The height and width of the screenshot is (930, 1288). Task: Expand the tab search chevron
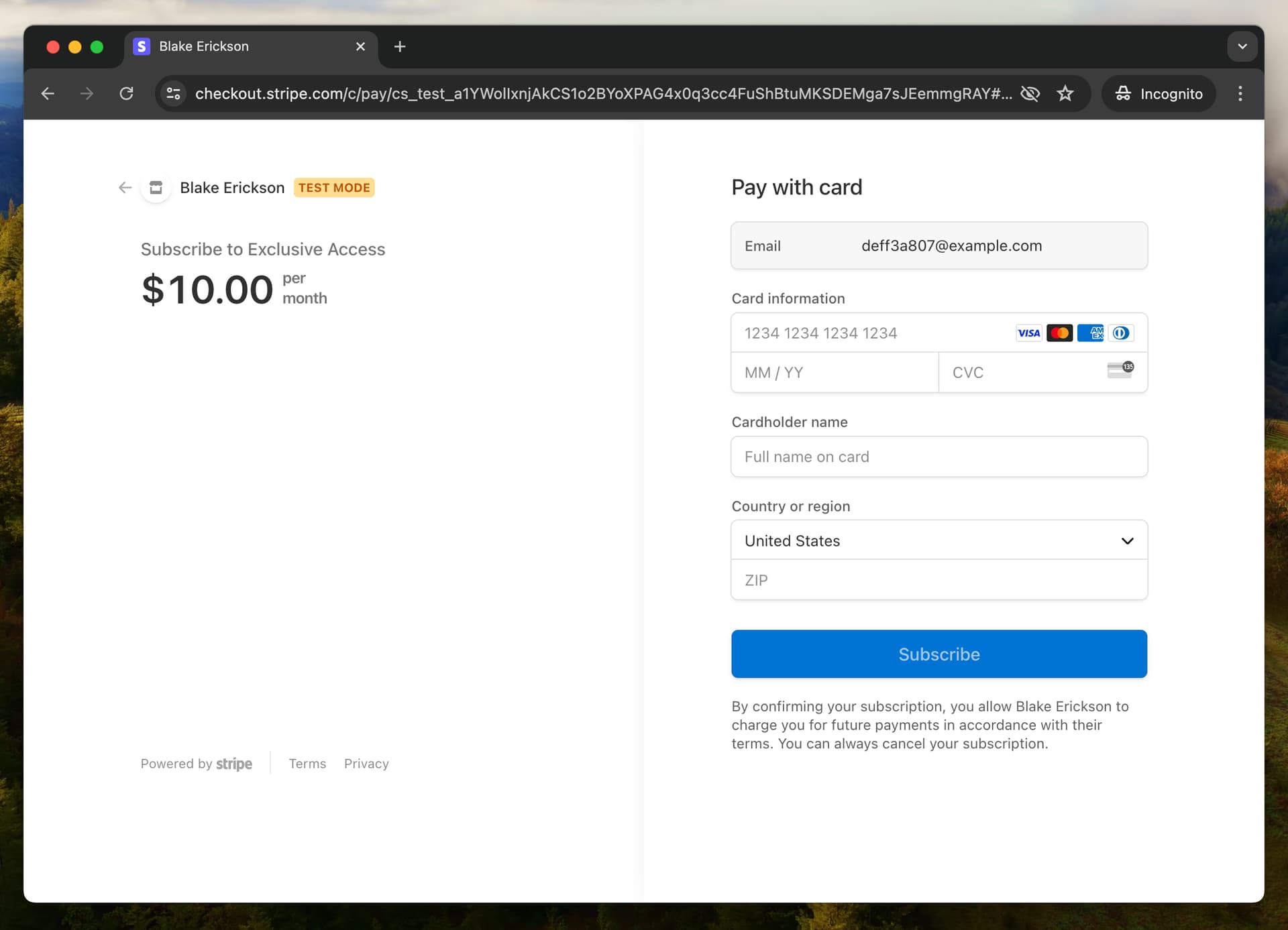click(1242, 47)
